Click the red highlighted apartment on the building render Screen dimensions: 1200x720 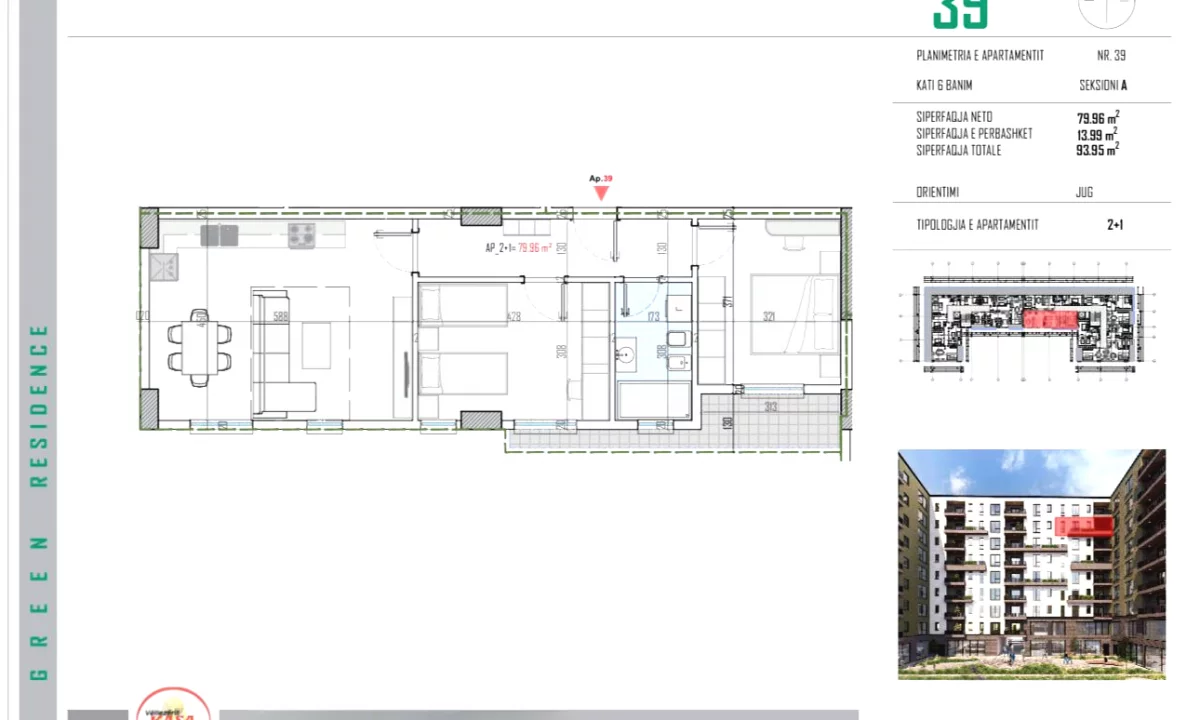pyautogui.click(x=1084, y=526)
